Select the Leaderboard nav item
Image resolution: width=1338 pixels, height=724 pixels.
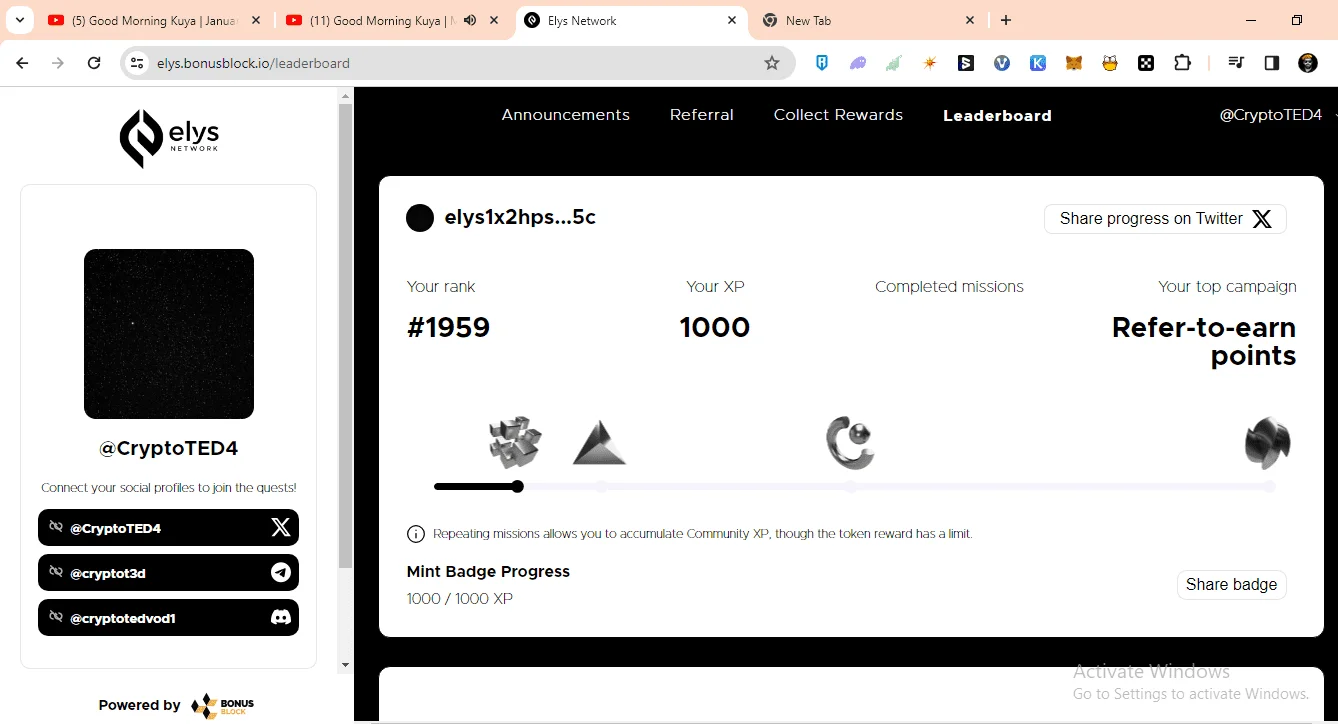997,116
